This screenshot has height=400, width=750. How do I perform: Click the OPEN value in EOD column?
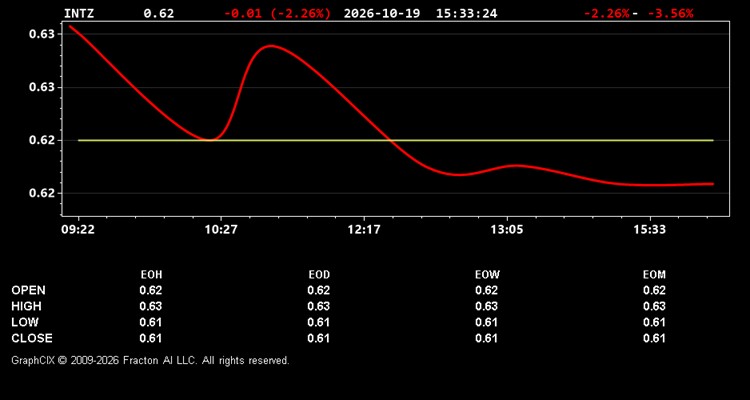(x=319, y=290)
